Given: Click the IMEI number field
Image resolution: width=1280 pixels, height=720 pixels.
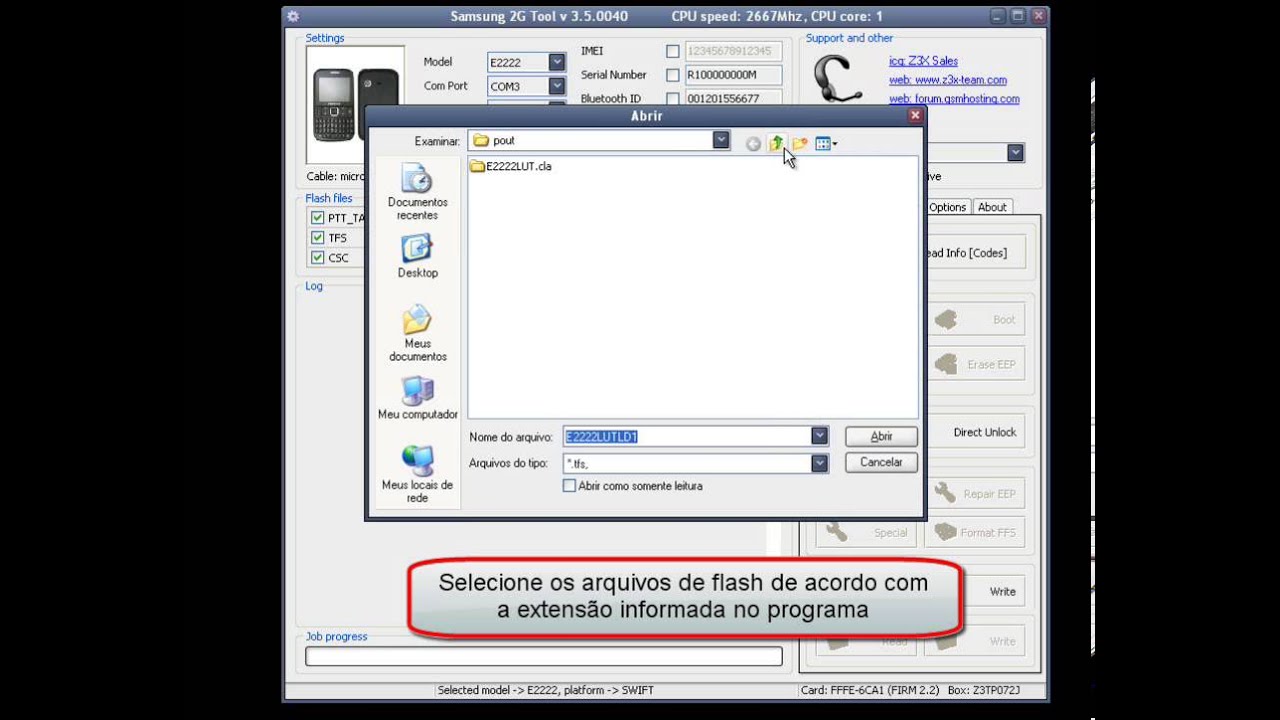Looking at the screenshot, I should tap(733, 51).
